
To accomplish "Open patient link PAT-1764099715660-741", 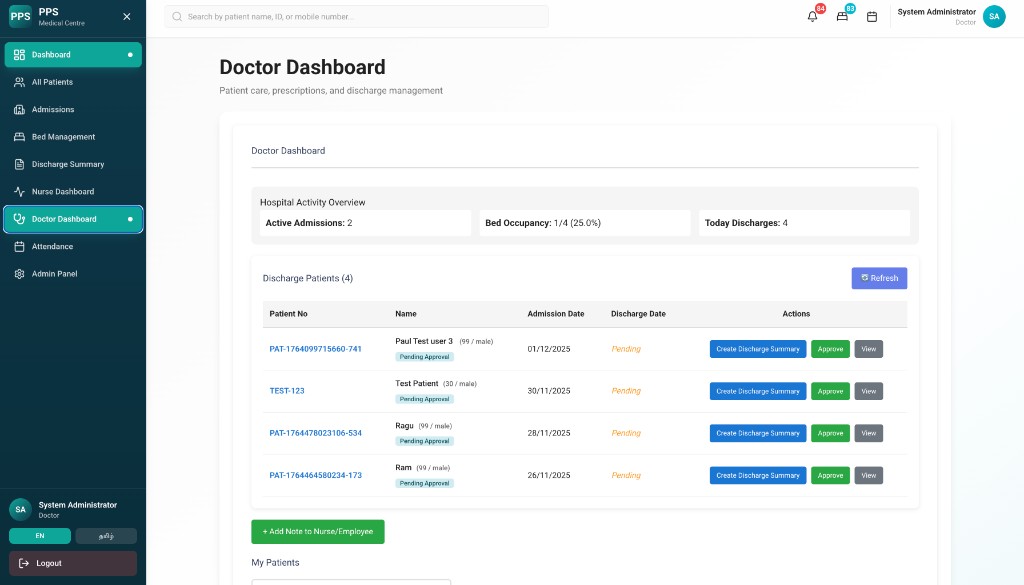I will 315,349.
